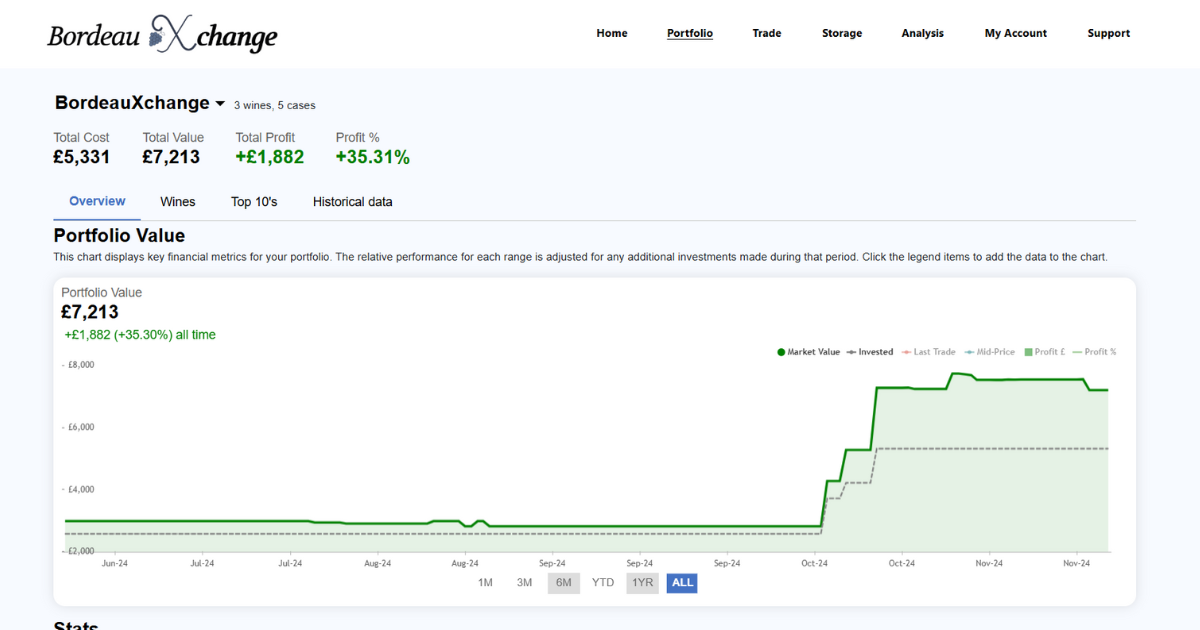1200x630 pixels.
Task: Show the Mid-Price series
Action: 990,352
